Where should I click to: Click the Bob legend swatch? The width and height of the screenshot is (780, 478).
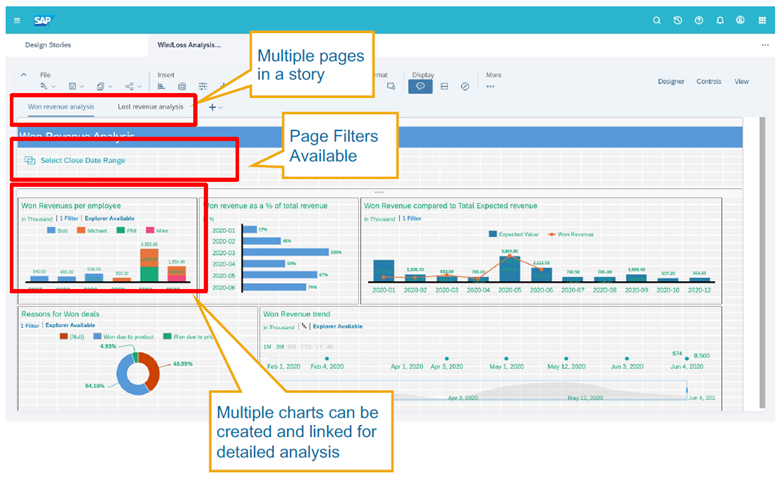[x=51, y=230]
